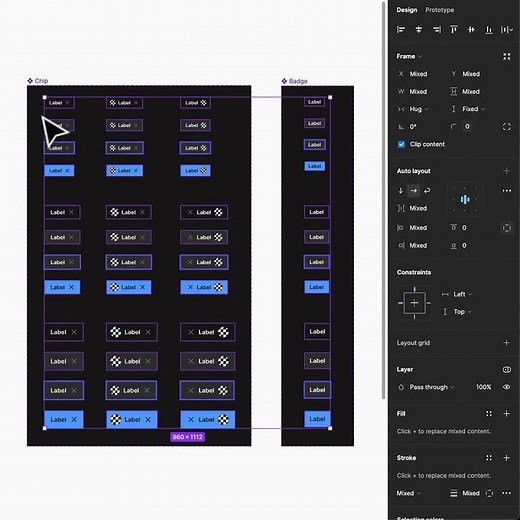Add a layout grid

[x=506, y=343]
